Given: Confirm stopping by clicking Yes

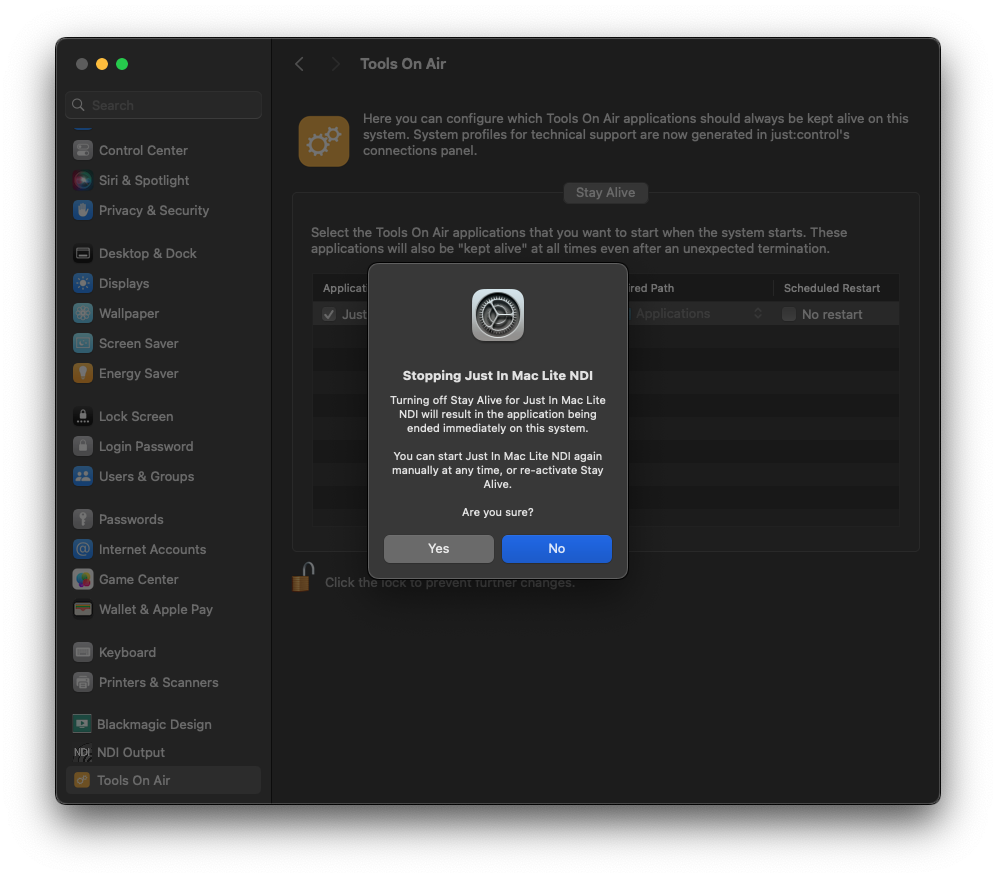Looking at the screenshot, I should tap(438, 548).
